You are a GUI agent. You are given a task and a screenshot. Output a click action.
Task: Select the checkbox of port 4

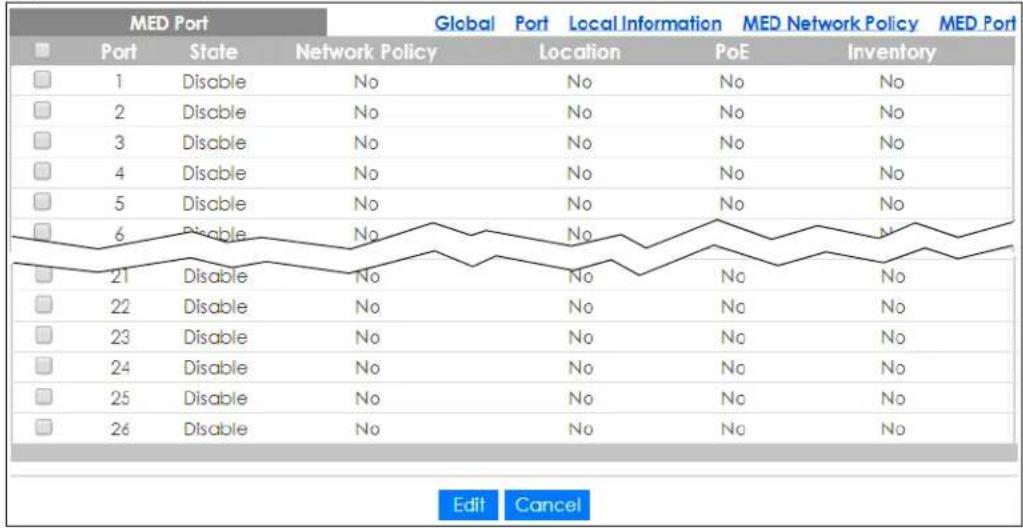point(42,172)
